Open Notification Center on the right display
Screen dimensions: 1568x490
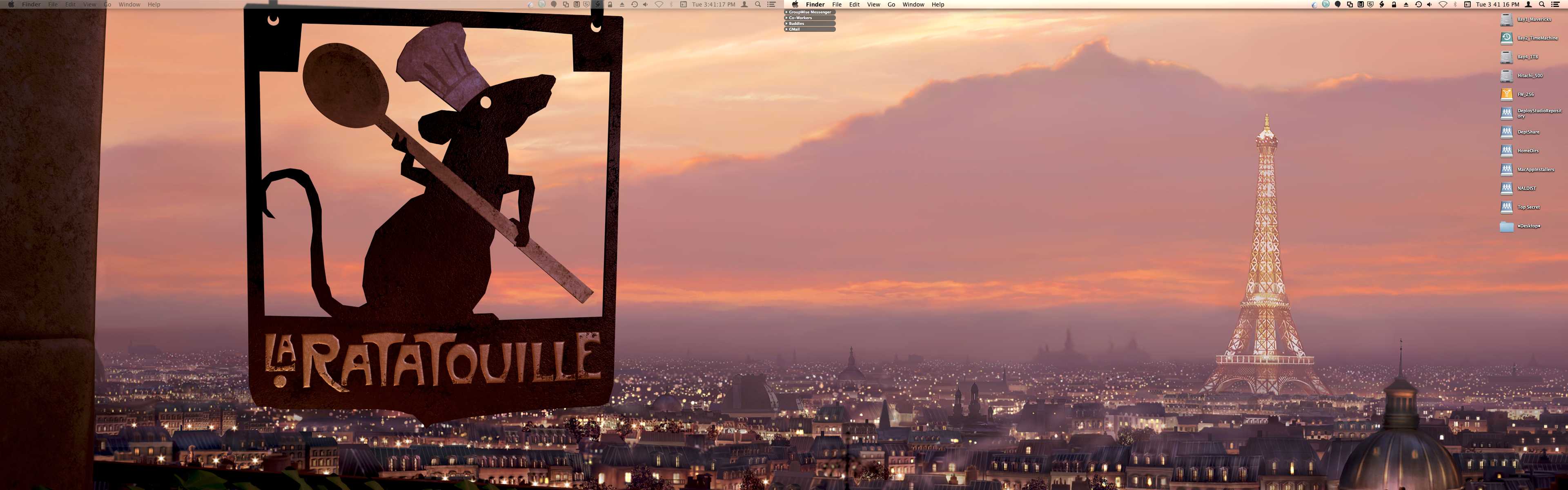(x=1555, y=5)
